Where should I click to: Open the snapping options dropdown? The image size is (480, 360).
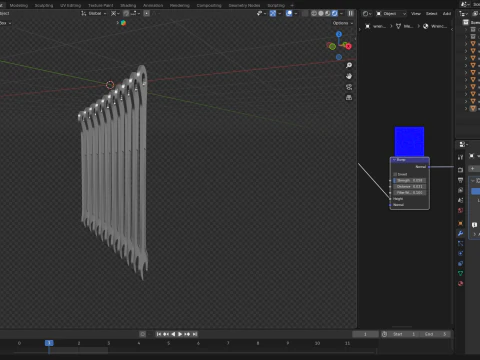[x=135, y=13]
